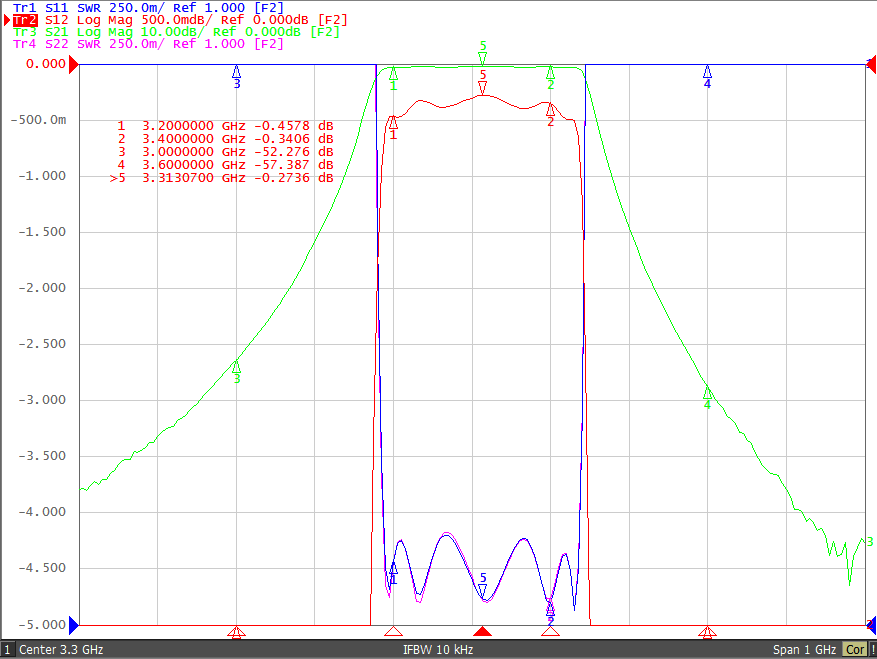Click the marker 2 triangle on the frequency axis
Viewport: 877px width, 659px height.
pyautogui.click(x=551, y=632)
